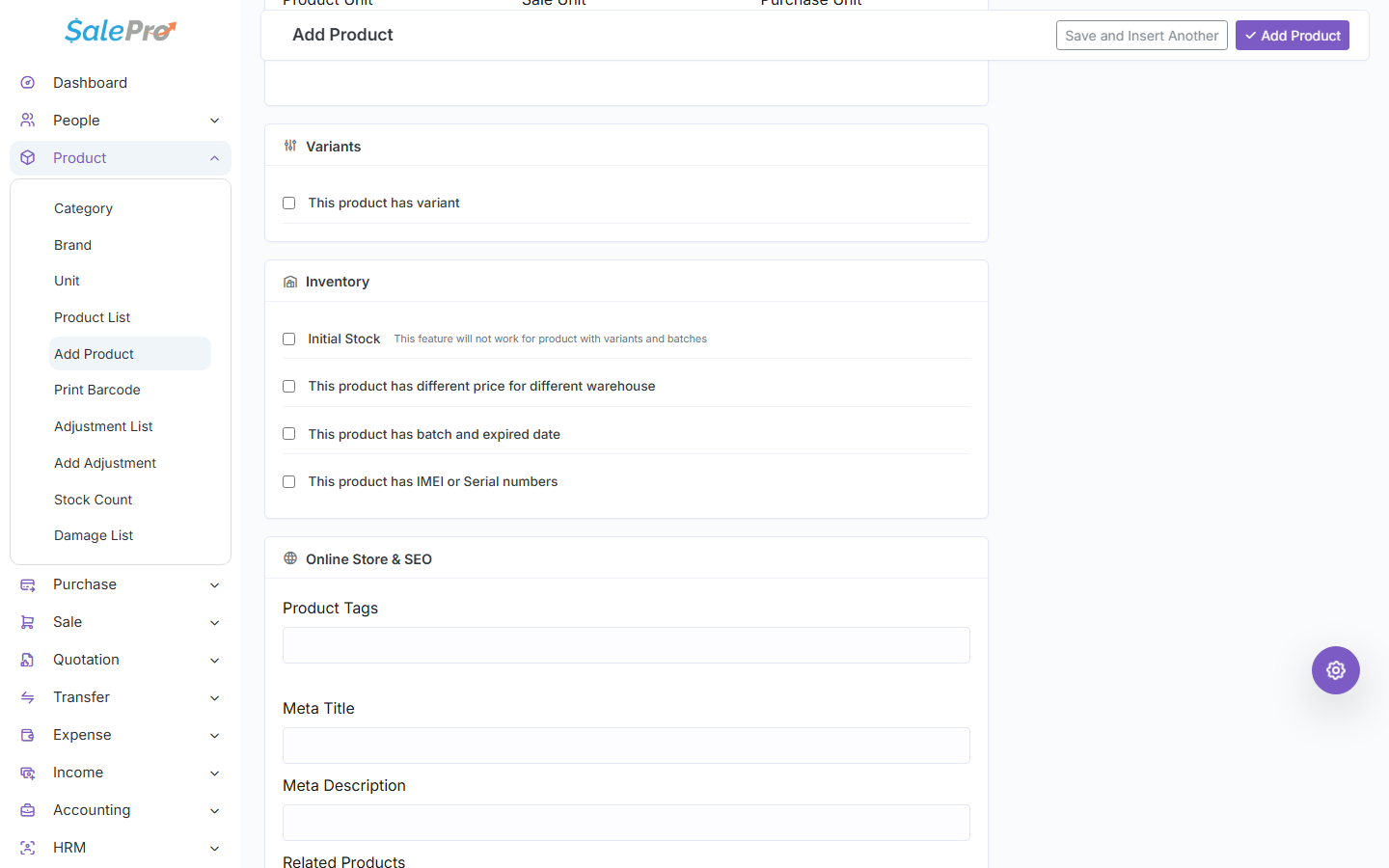
Task: Click the Meta Description input field
Action: click(x=626, y=823)
